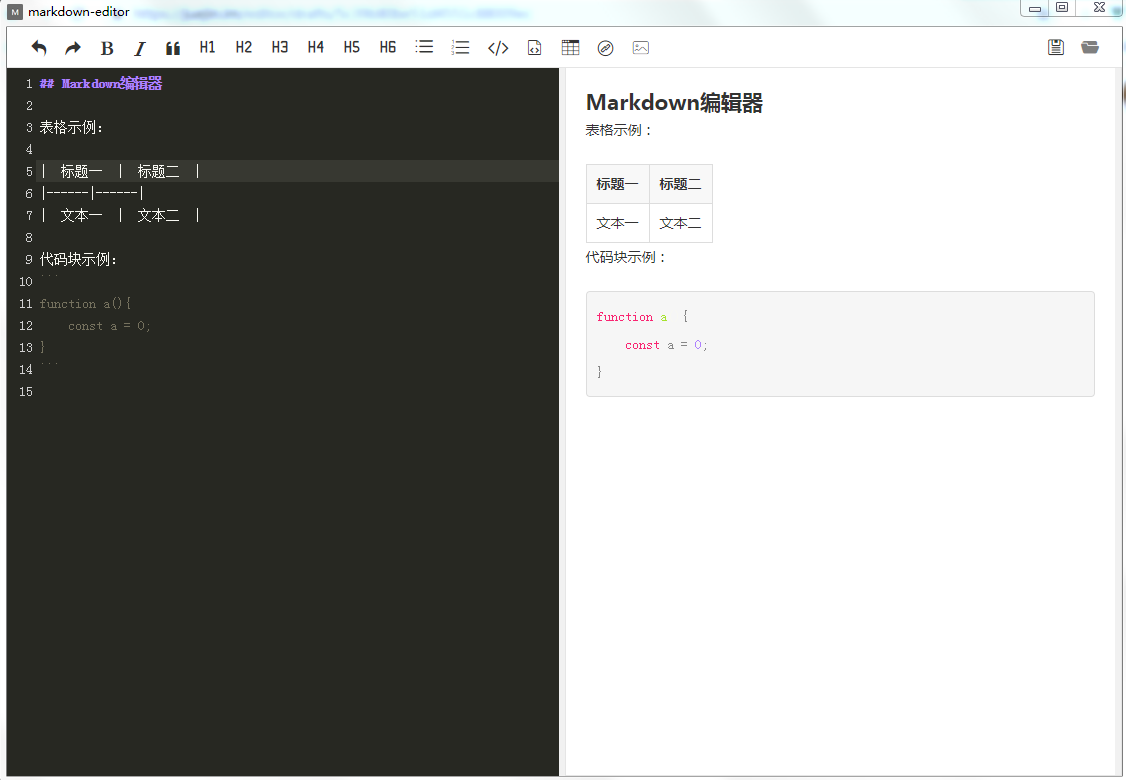Image resolution: width=1126 pixels, height=780 pixels.
Task: Click editor line '表格示例:'
Action: click(71, 127)
